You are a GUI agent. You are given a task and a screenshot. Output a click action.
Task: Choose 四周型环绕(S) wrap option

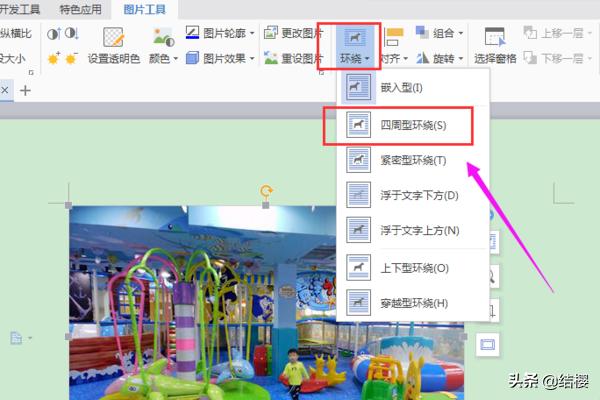click(413, 125)
